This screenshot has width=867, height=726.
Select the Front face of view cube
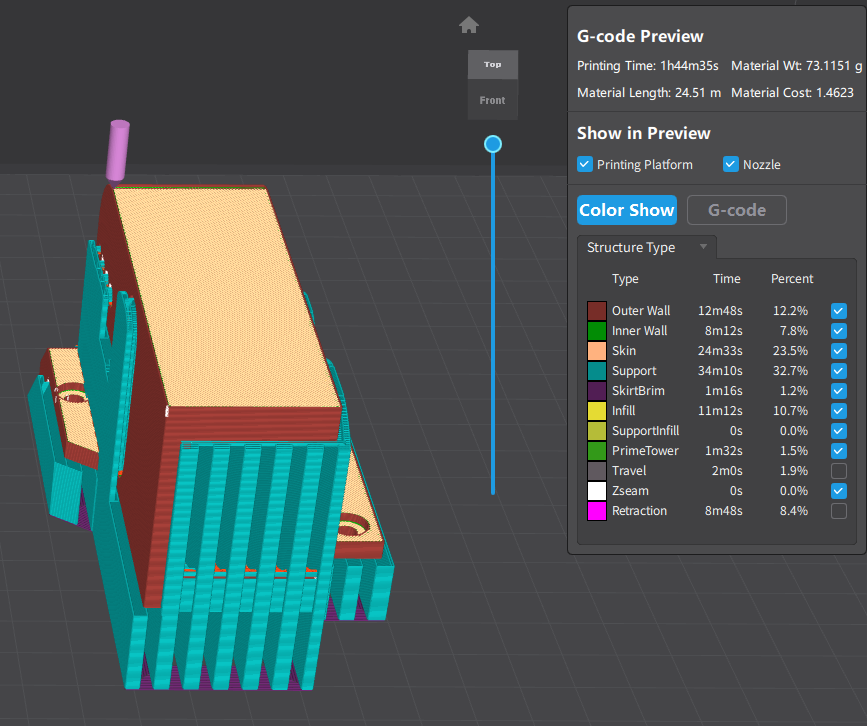coord(492,101)
